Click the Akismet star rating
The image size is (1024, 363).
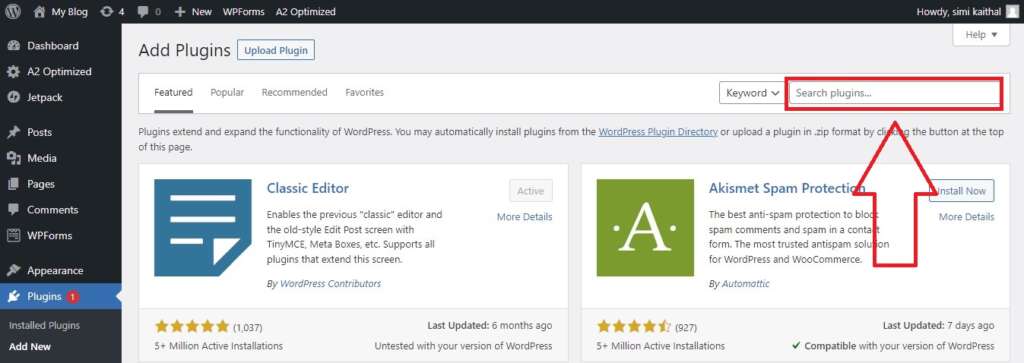coord(634,326)
